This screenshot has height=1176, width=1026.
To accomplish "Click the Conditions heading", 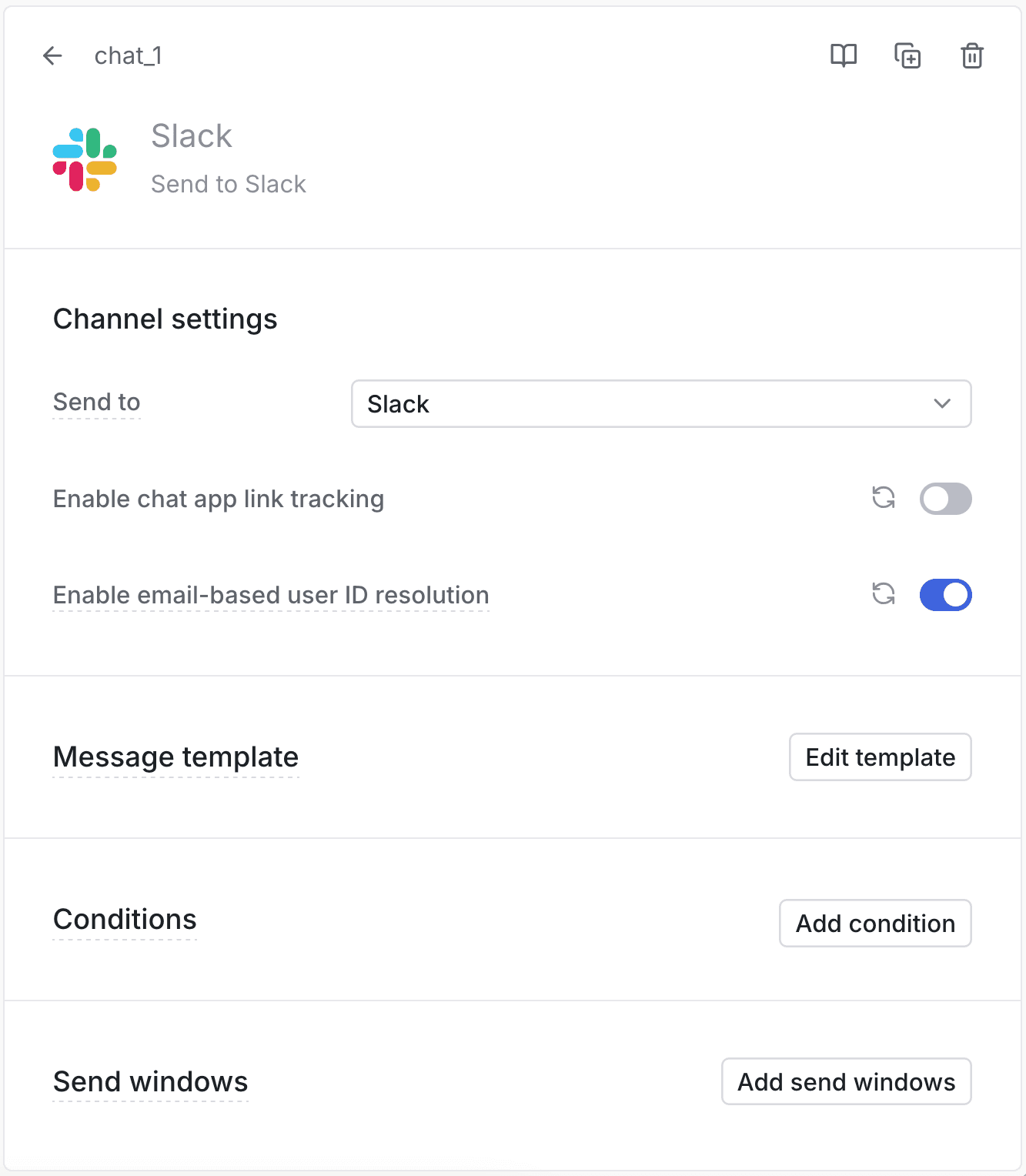I will 124,919.
